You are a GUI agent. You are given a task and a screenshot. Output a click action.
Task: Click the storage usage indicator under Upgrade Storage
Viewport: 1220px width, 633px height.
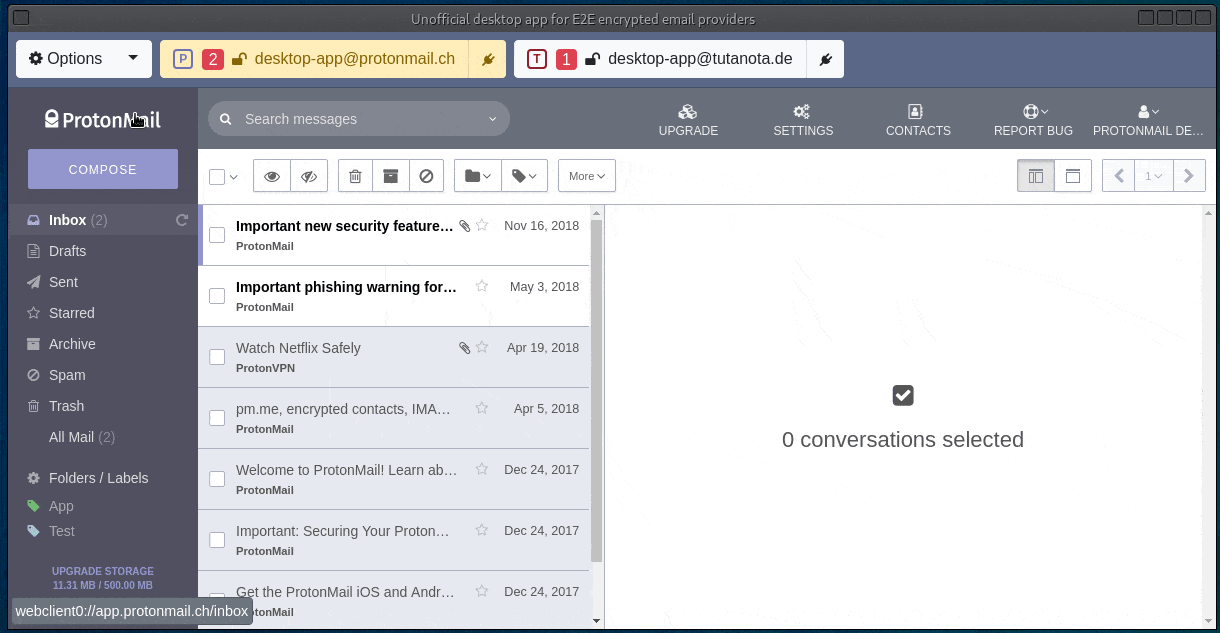pyautogui.click(x=103, y=585)
